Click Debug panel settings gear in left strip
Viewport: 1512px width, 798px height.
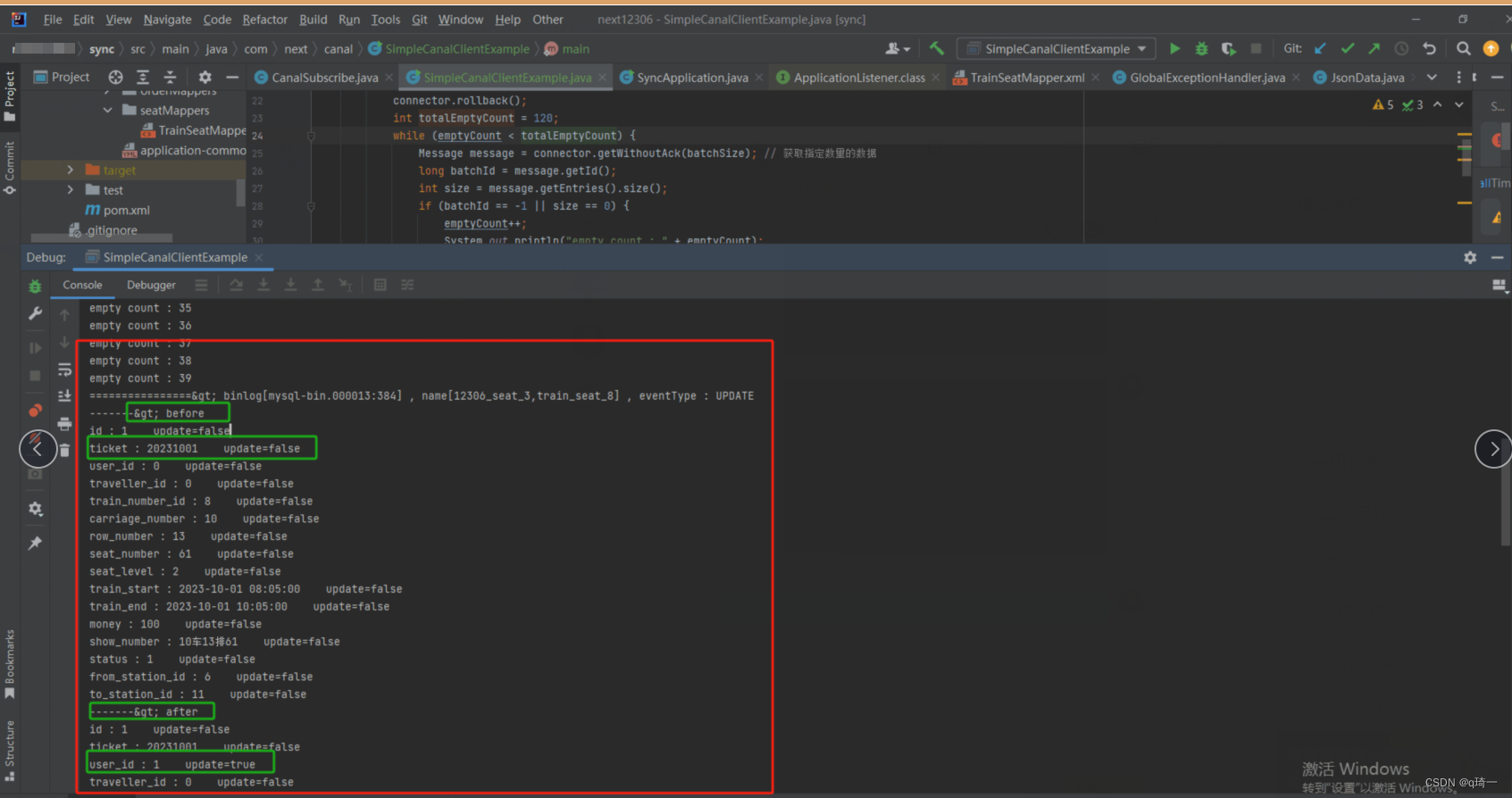click(35, 508)
